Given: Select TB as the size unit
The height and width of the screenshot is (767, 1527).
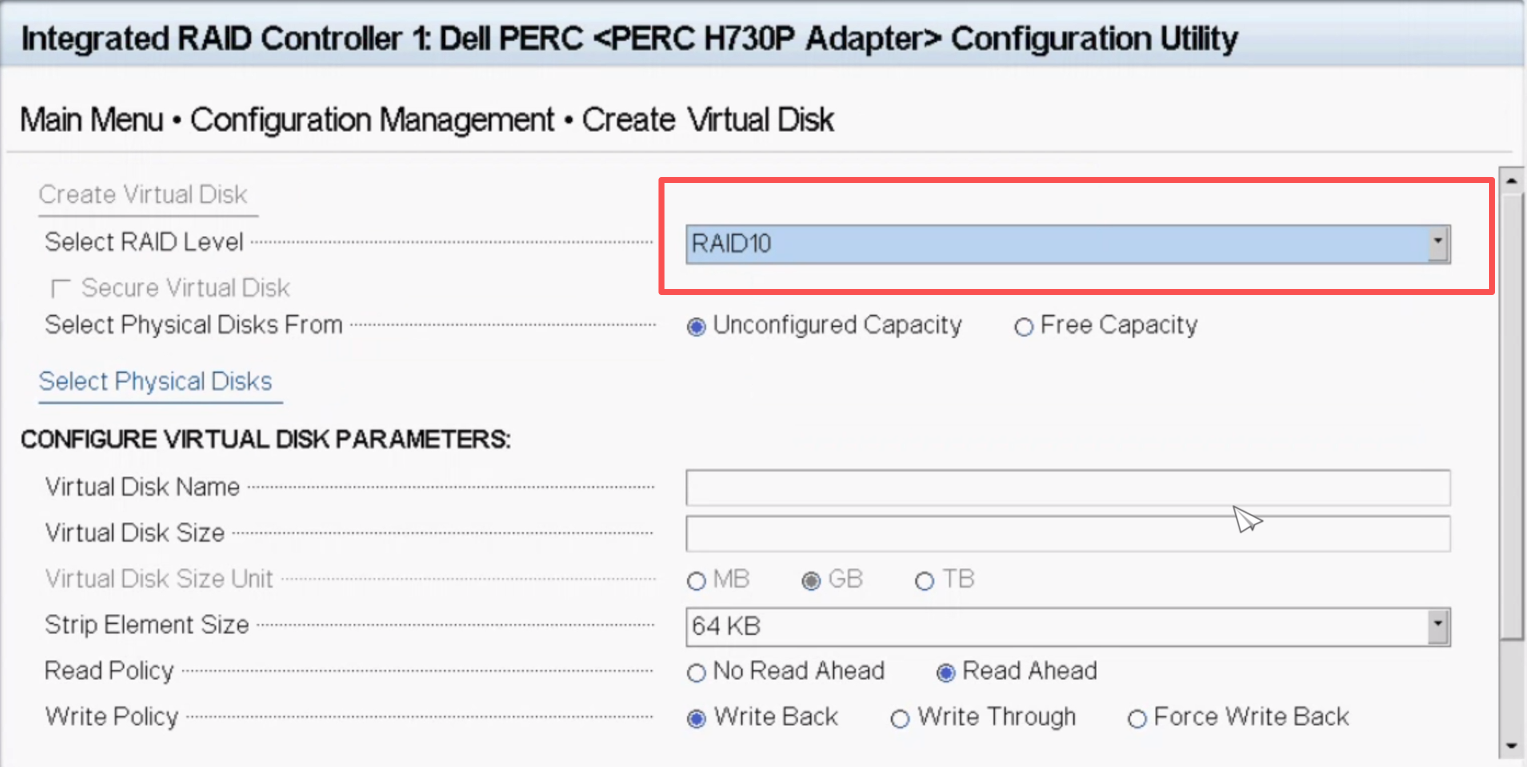Looking at the screenshot, I should (x=925, y=581).
